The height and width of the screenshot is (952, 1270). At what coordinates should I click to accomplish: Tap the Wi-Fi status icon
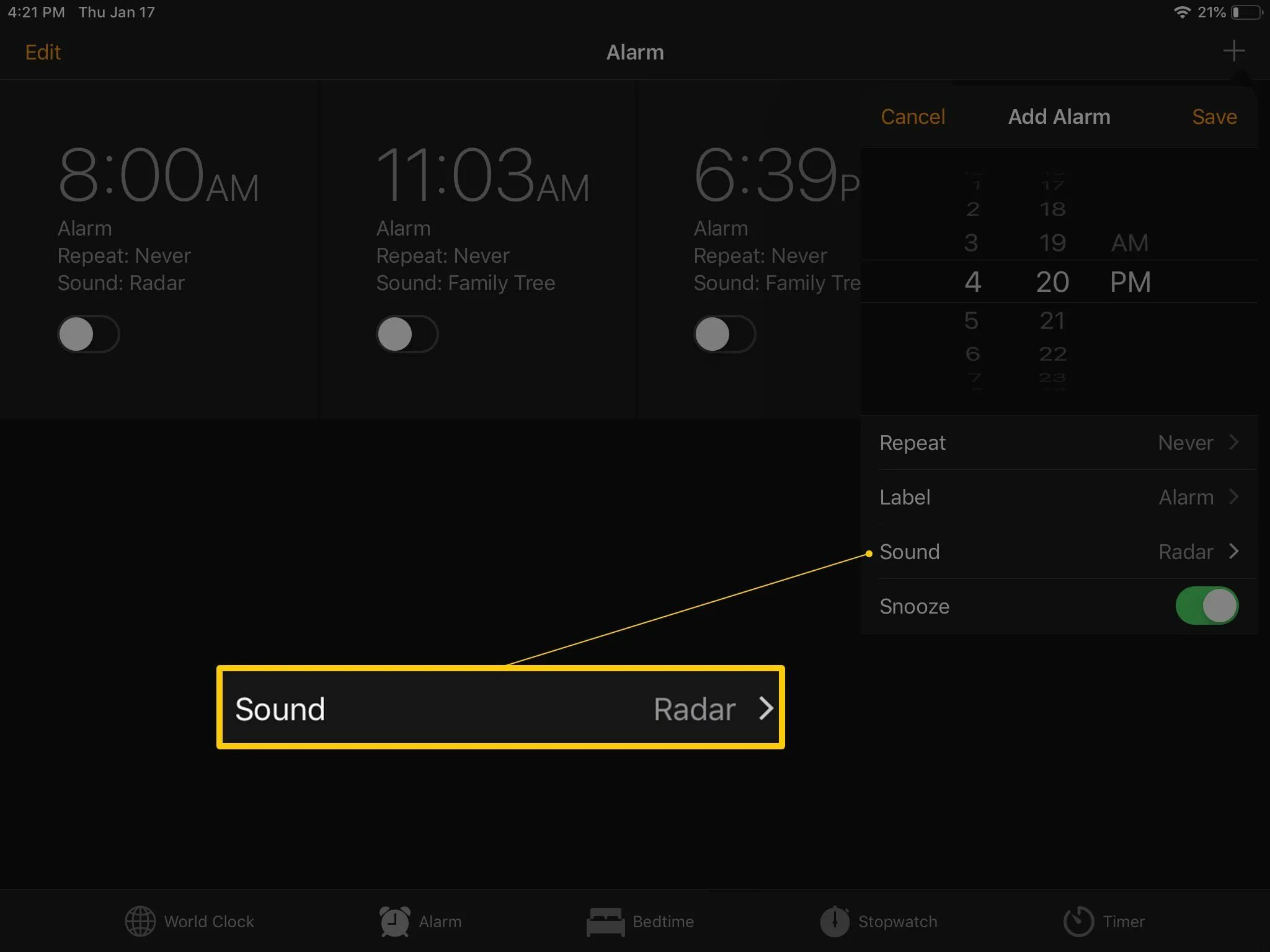pos(1182,12)
